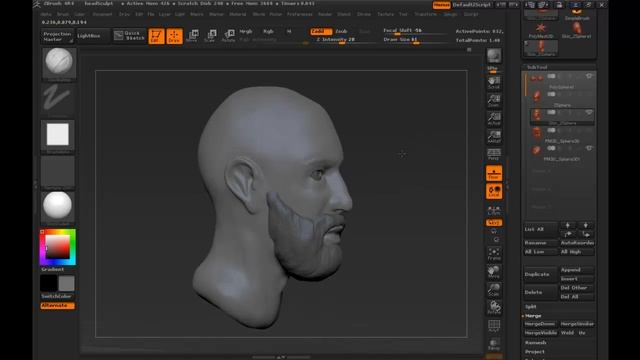Select the Rotate transform icon in top toolbar
Screen dimensions: 640x360
[x=229, y=36]
